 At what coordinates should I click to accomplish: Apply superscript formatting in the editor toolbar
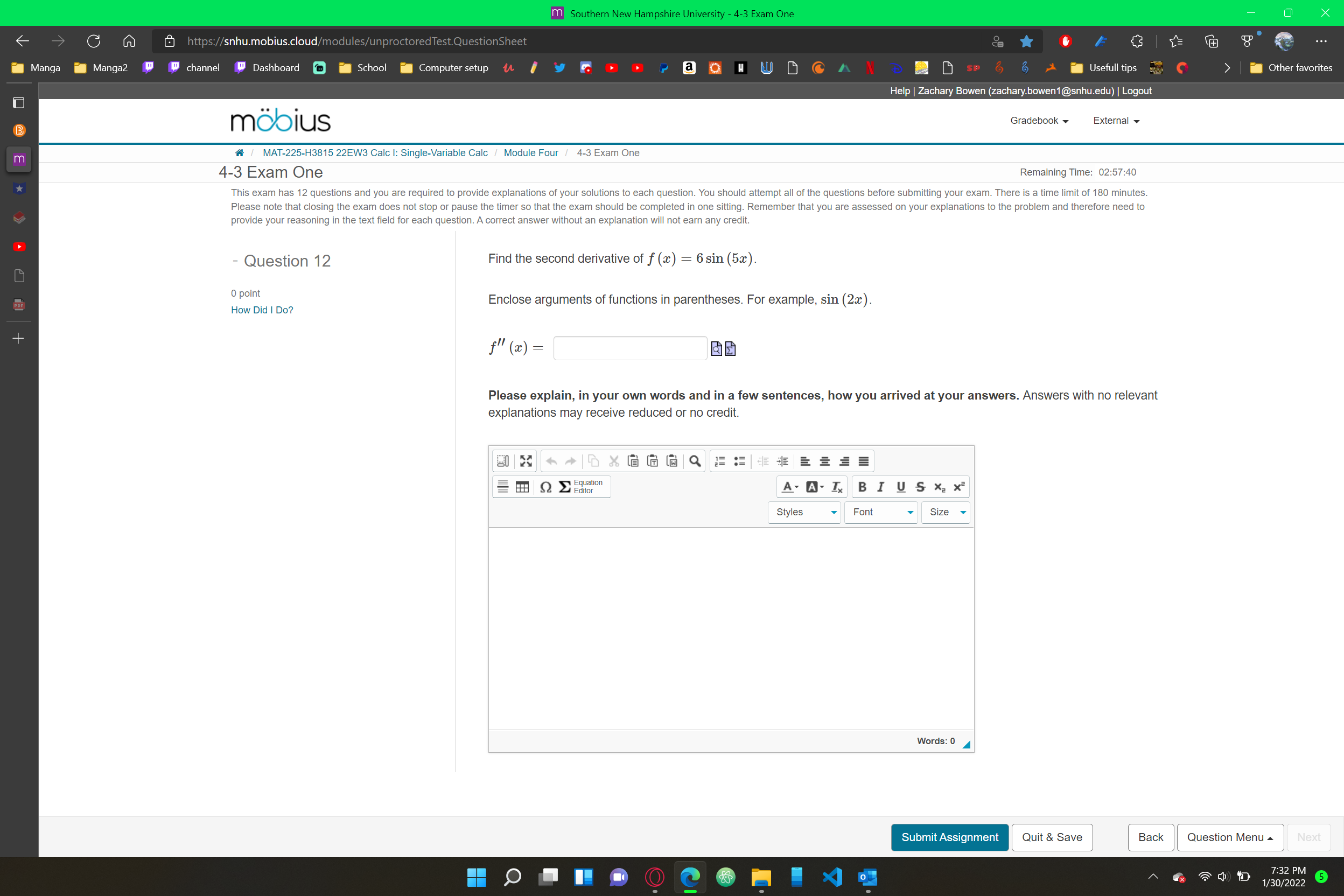tap(959, 486)
